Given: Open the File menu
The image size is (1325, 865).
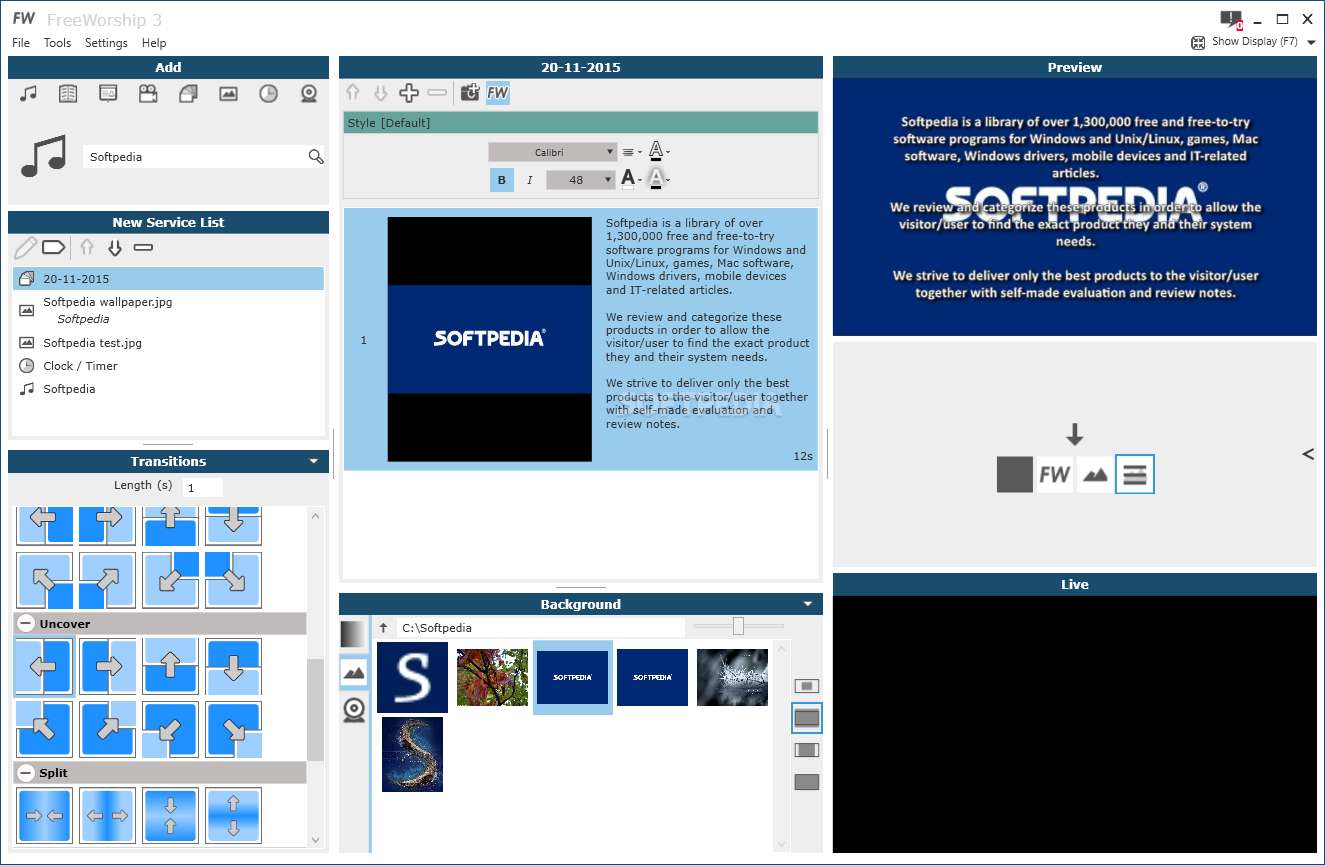Looking at the screenshot, I should [x=21, y=43].
